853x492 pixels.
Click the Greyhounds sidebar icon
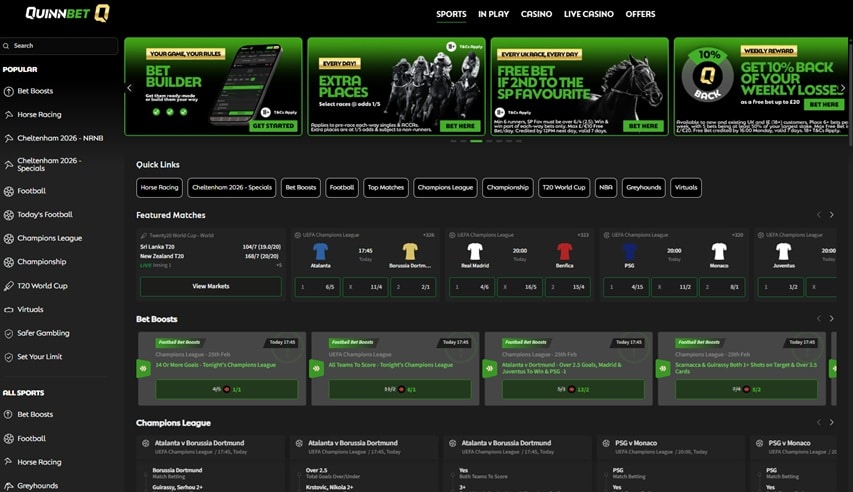[x=9, y=485]
